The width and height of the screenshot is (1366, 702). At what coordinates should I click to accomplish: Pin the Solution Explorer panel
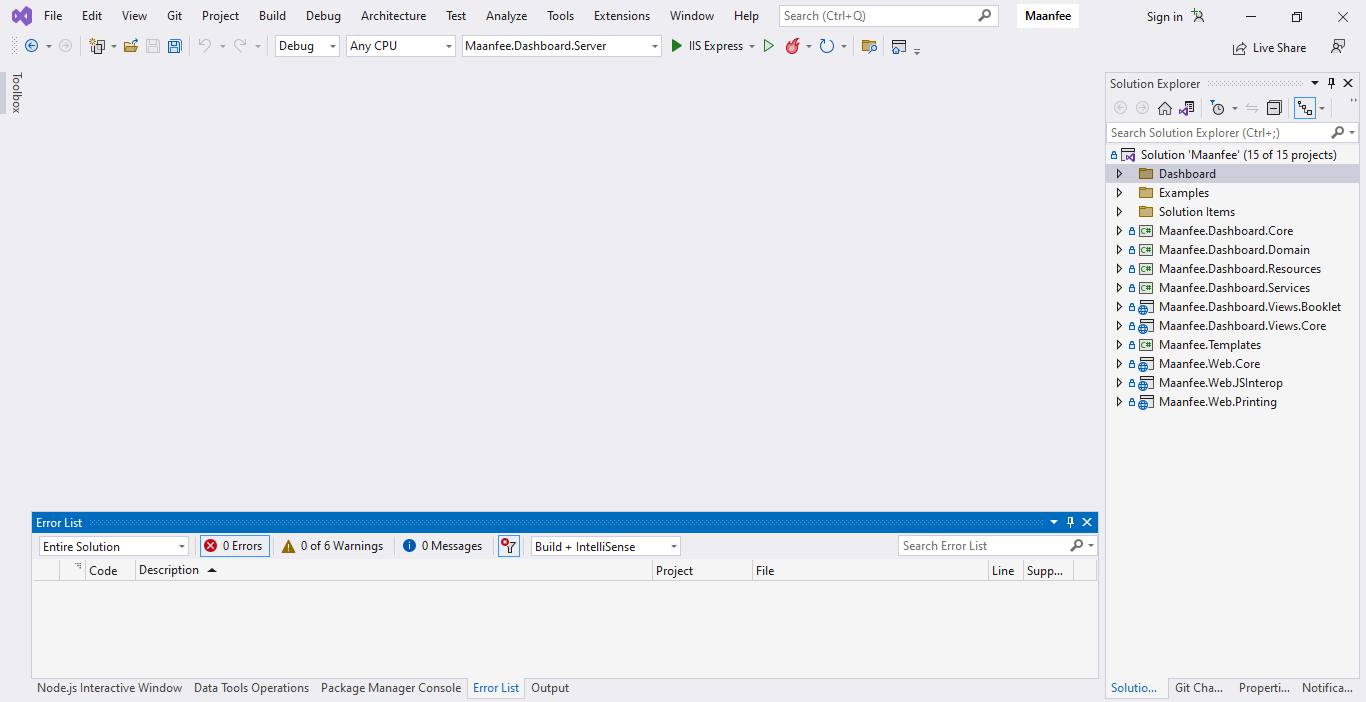click(1331, 84)
